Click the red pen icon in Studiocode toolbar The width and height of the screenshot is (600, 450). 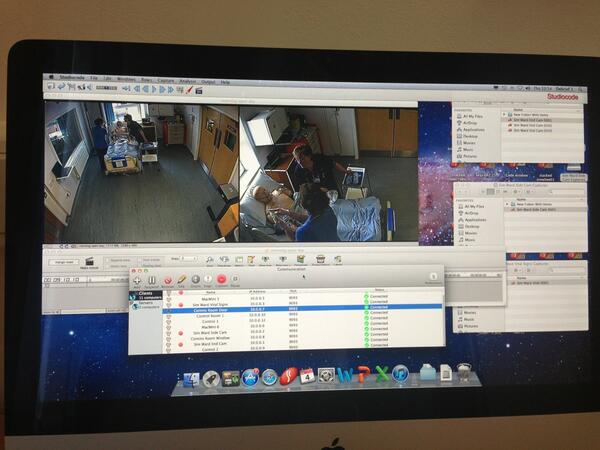189,91
